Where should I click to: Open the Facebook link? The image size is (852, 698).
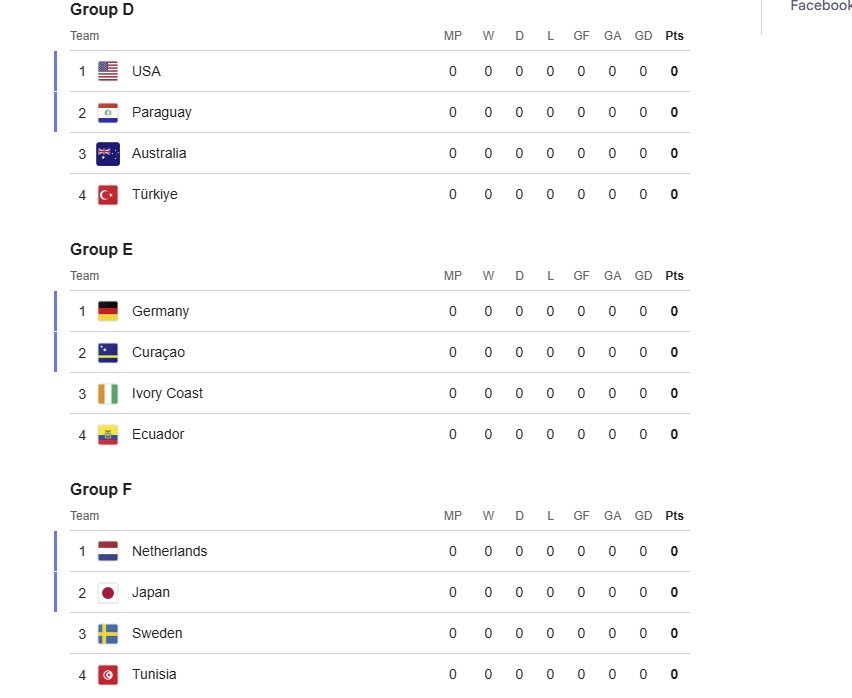point(820,6)
